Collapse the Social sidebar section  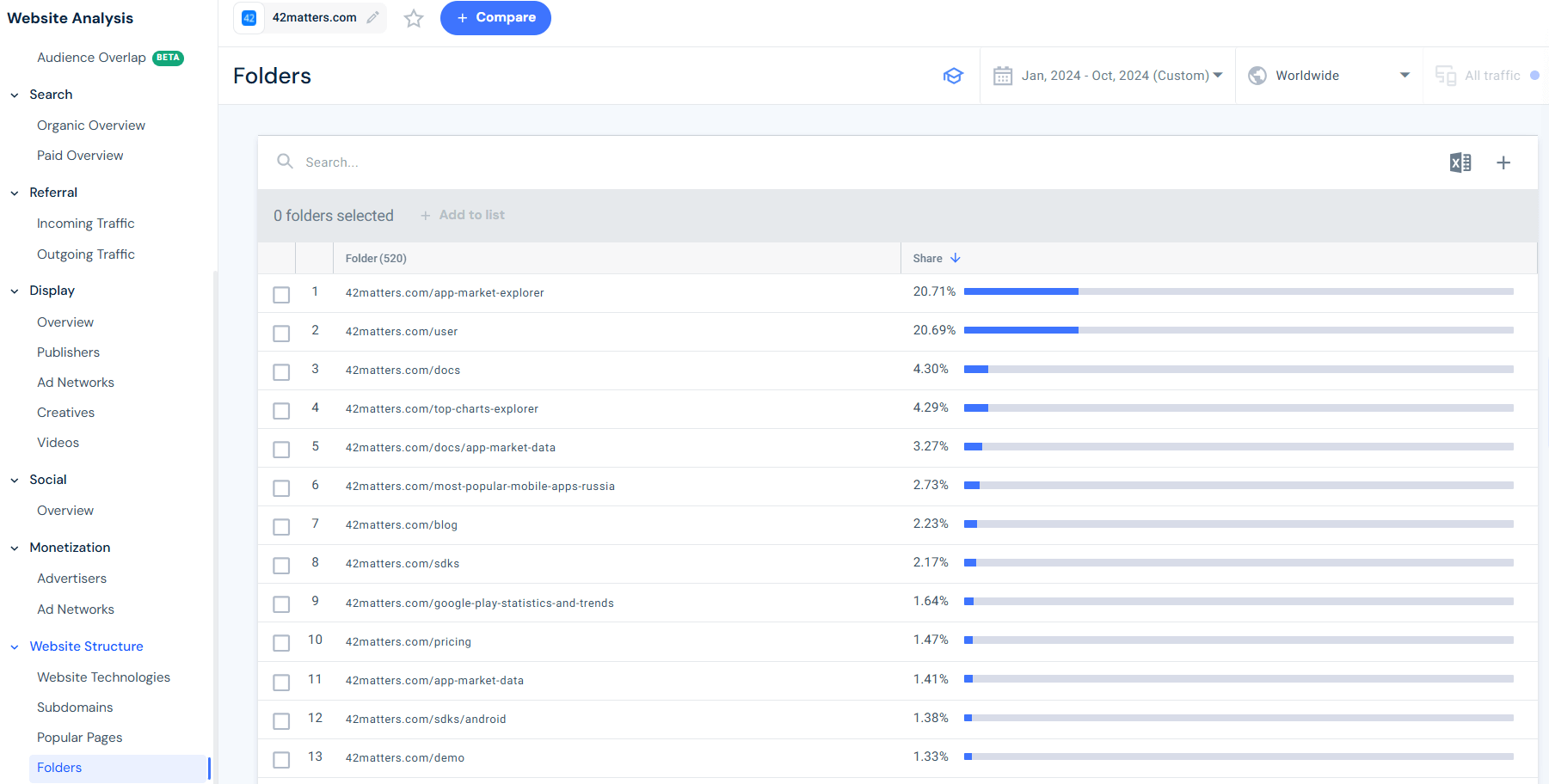pyautogui.click(x=15, y=481)
